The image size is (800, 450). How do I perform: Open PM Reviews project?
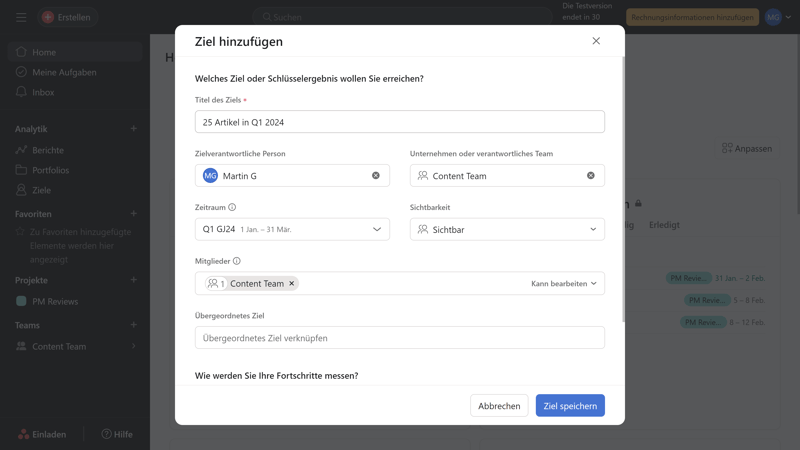[x=75, y=302]
